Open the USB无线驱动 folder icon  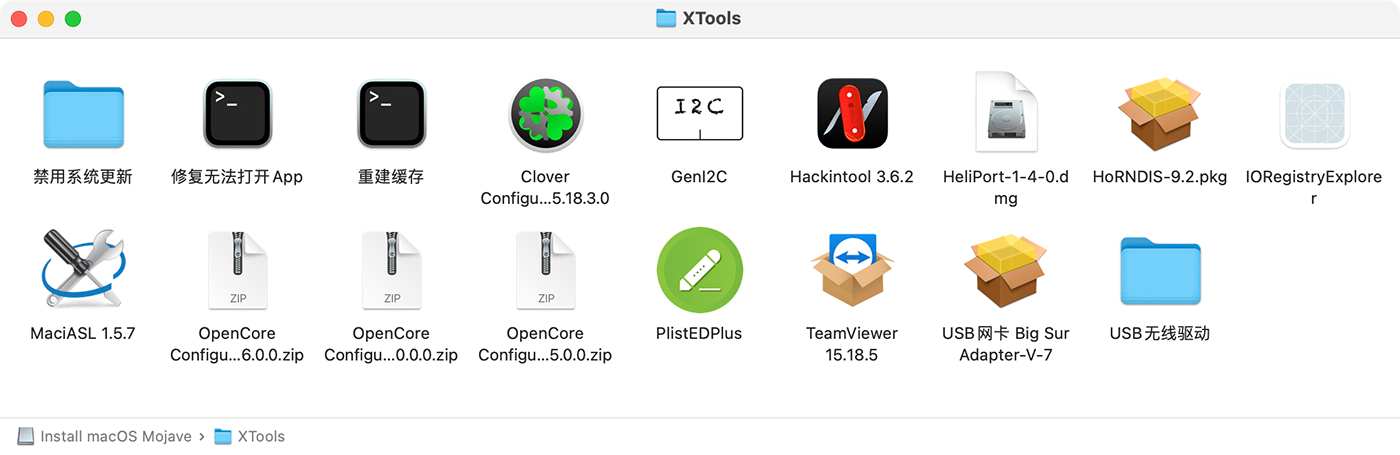1160,270
